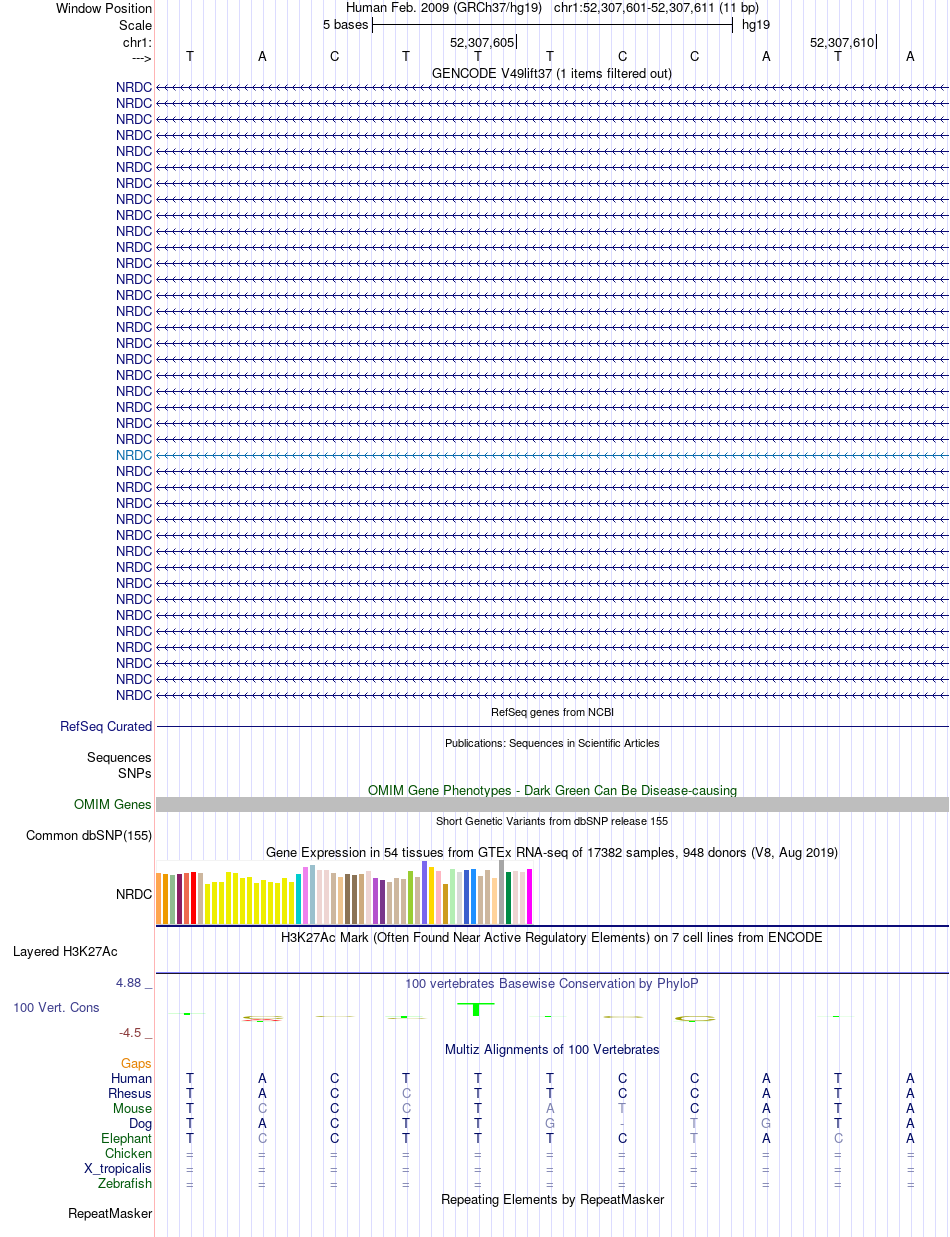Select the Zebrafish alignment row label

125,1184
